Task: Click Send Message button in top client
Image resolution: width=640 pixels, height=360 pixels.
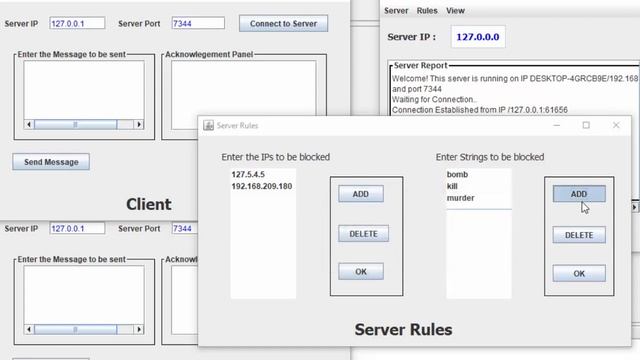Action: tap(51, 162)
